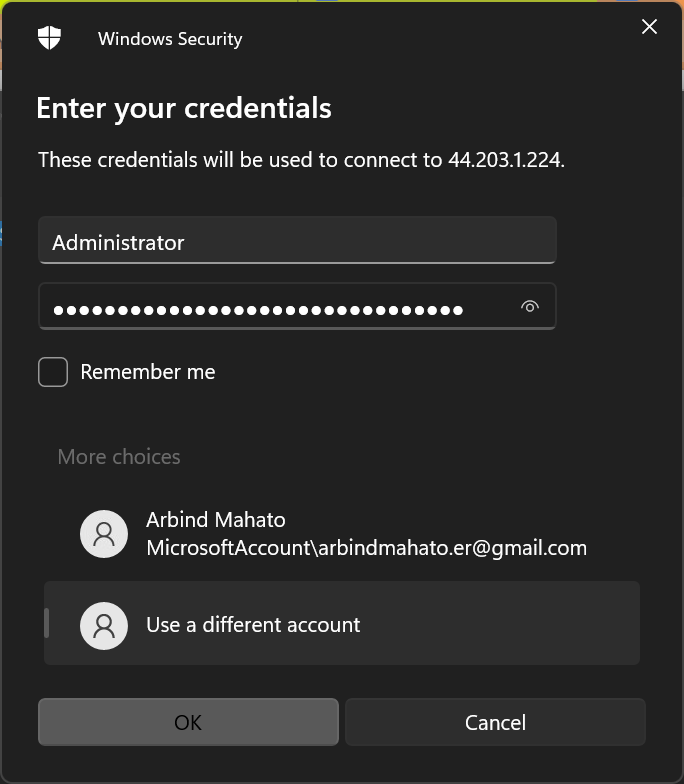Check the Remember me checkbox
This screenshot has height=784, width=684.
coord(53,372)
